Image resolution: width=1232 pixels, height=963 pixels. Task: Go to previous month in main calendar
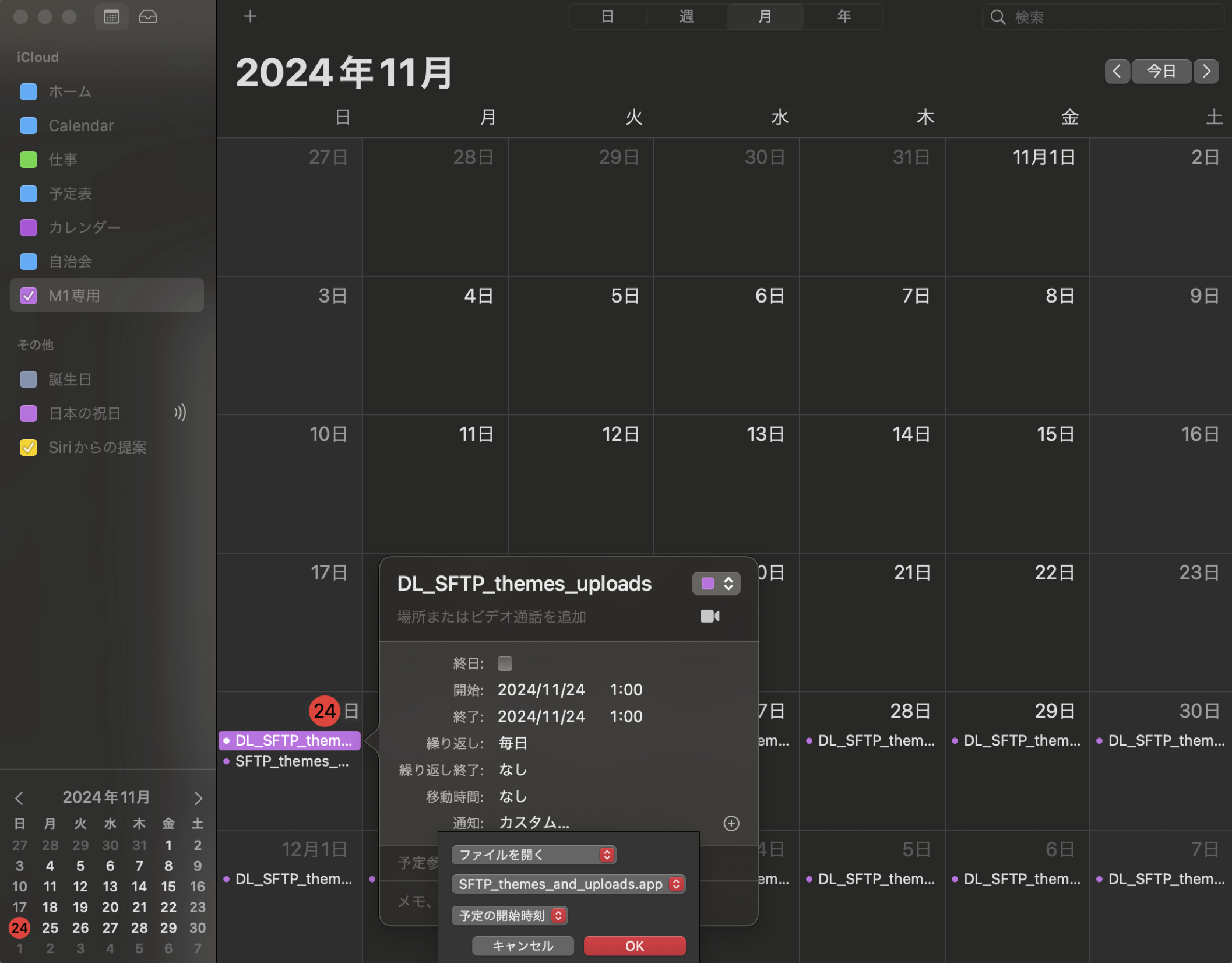(1117, 71)
